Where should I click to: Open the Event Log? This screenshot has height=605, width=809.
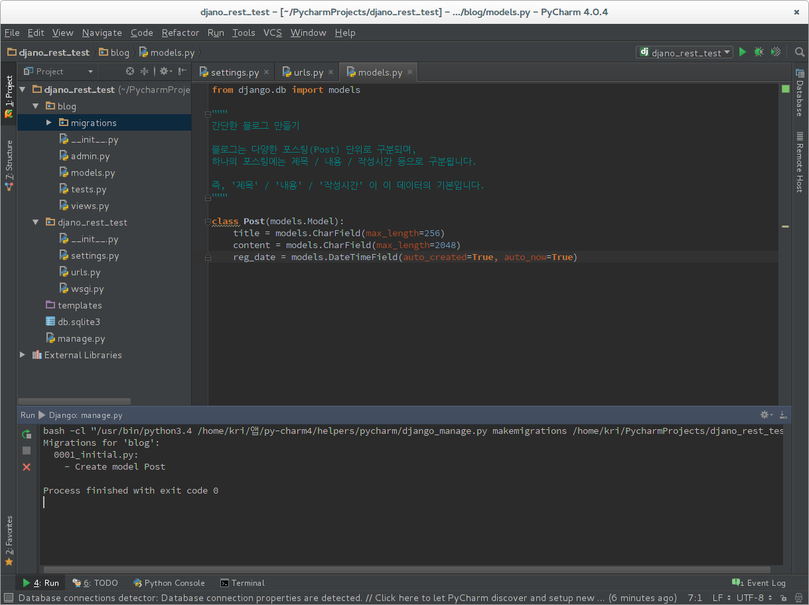pos(759,583)
